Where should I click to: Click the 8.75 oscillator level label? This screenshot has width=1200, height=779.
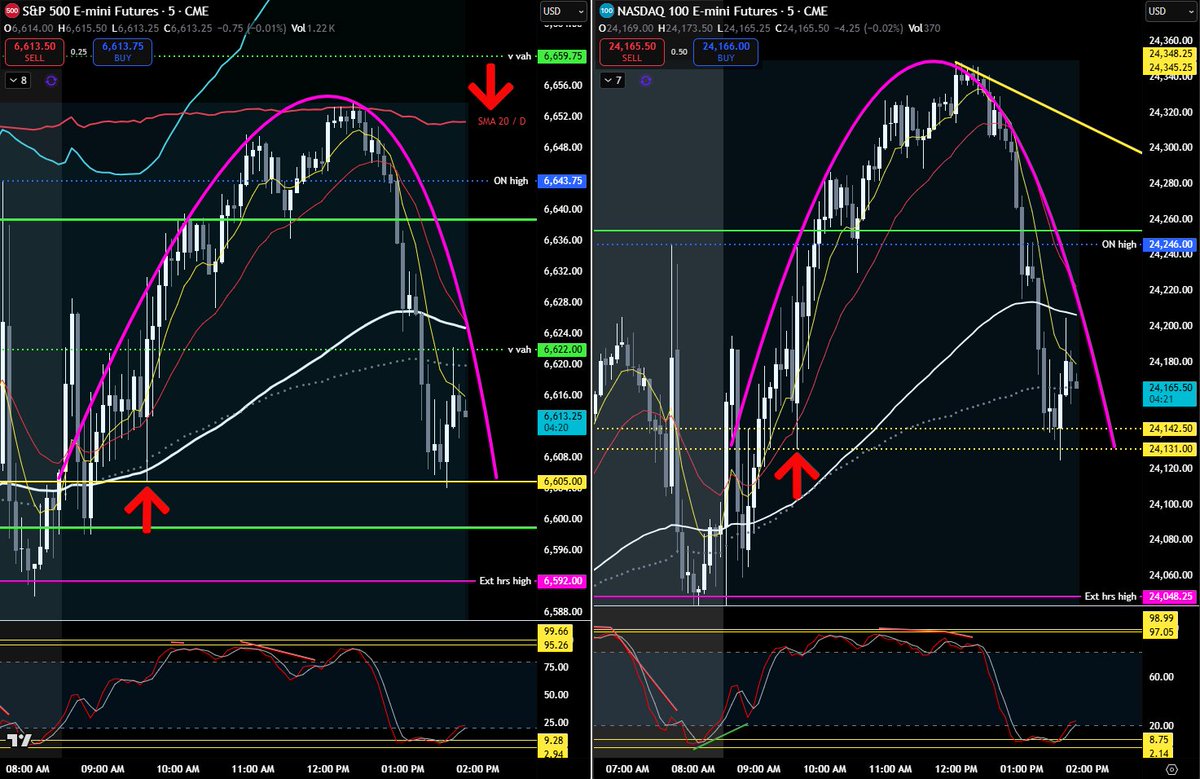[x=1160, y=739]
